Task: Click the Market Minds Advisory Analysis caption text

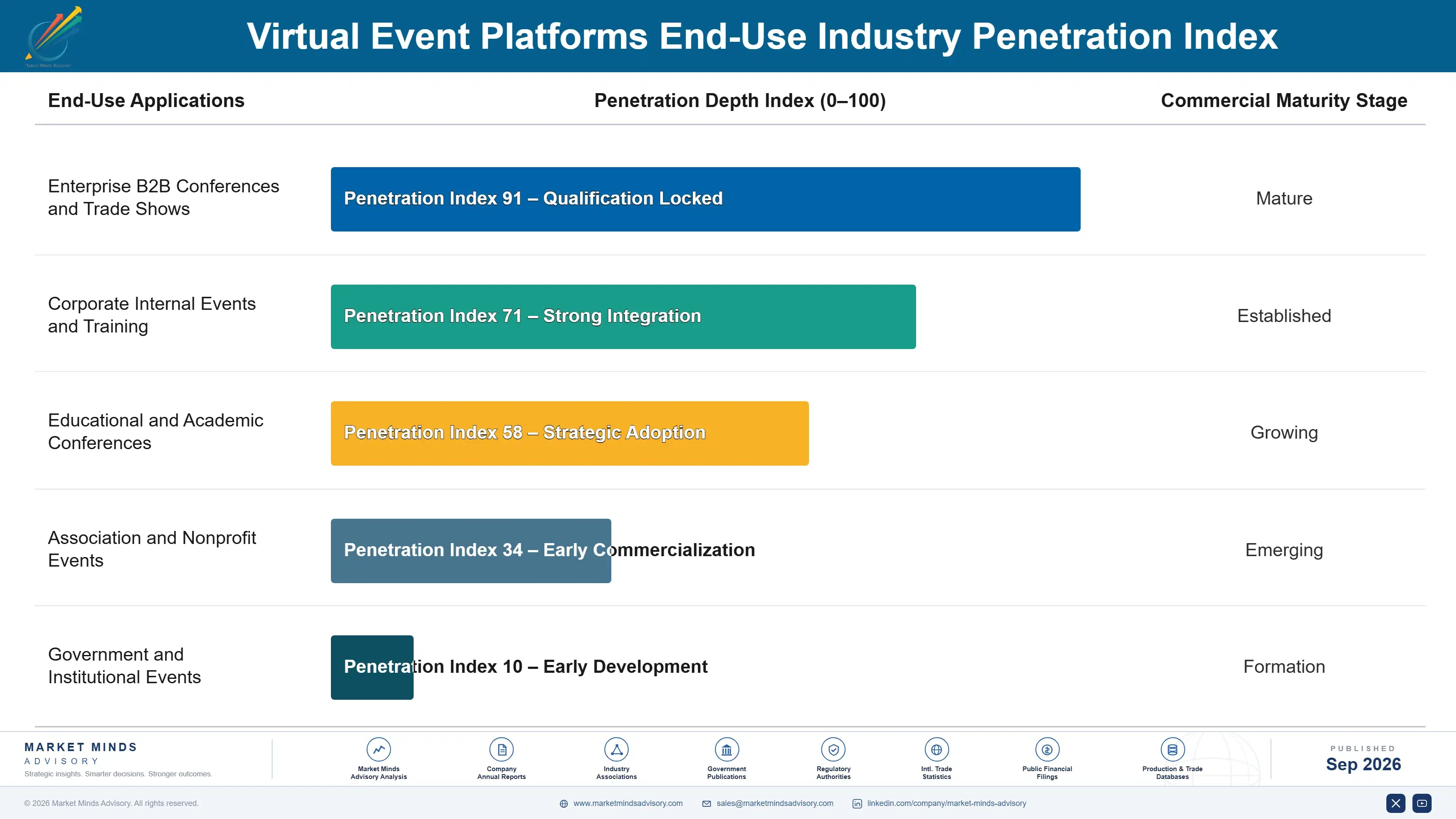Action: [379, 773]
